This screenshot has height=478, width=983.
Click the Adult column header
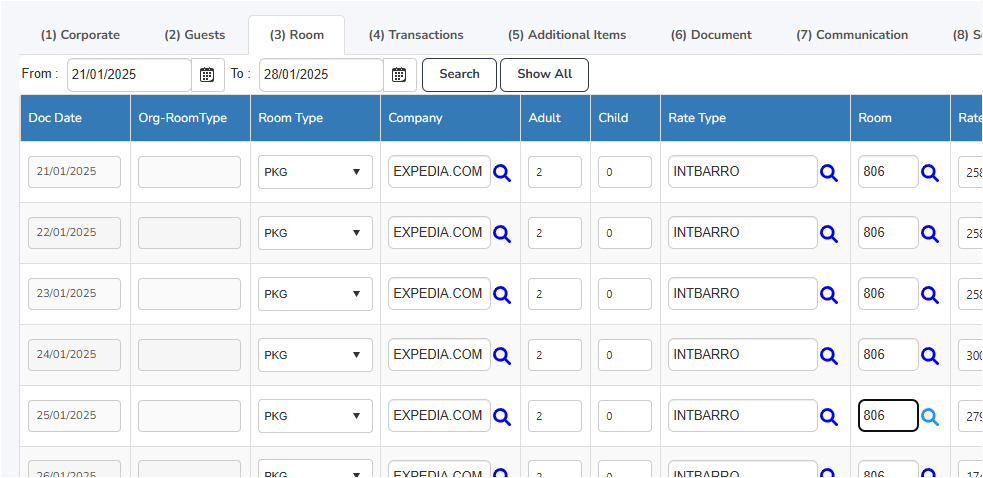[x=555, y=118]
